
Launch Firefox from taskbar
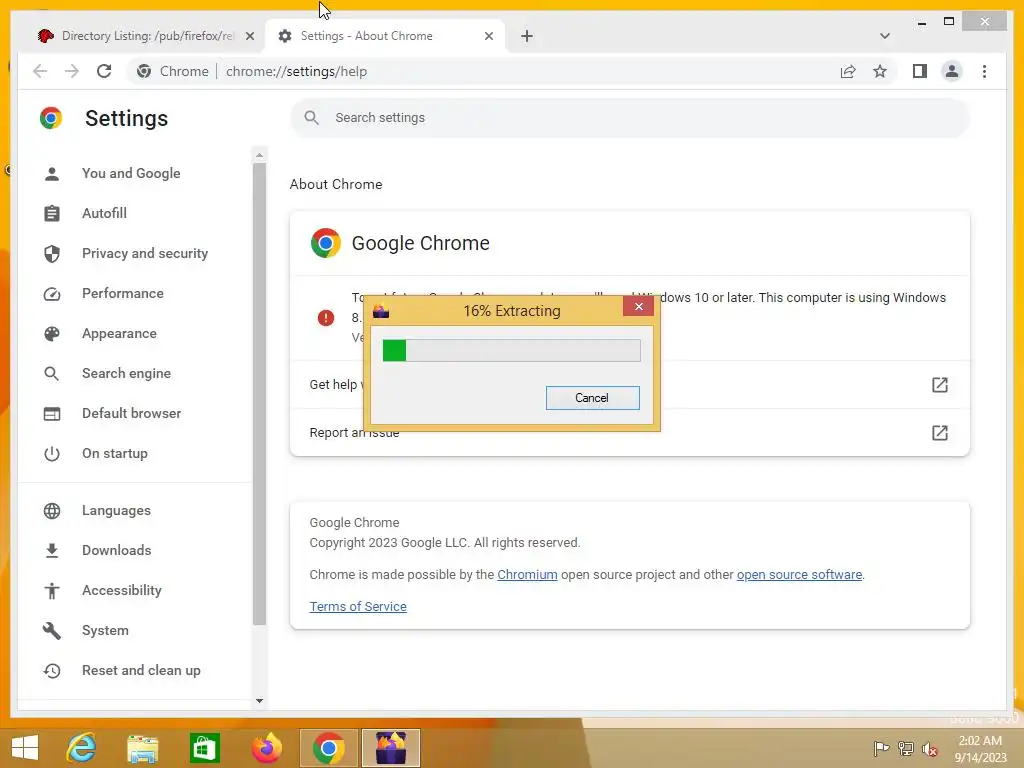(266, 748)
